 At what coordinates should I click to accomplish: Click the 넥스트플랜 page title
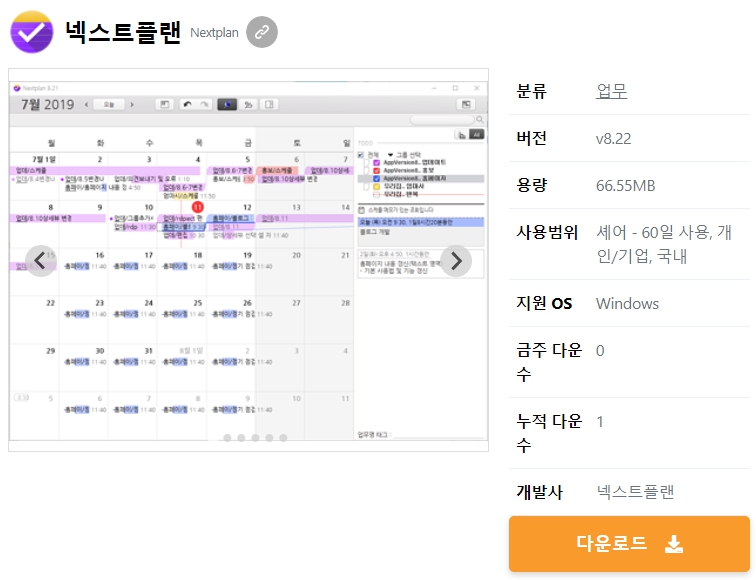123,32
